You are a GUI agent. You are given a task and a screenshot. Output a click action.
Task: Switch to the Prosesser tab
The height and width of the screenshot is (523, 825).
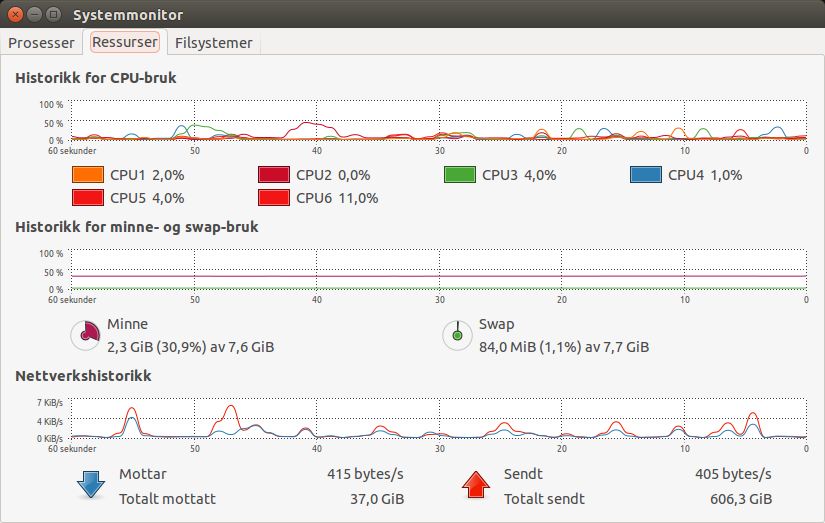tap(41, 43)
